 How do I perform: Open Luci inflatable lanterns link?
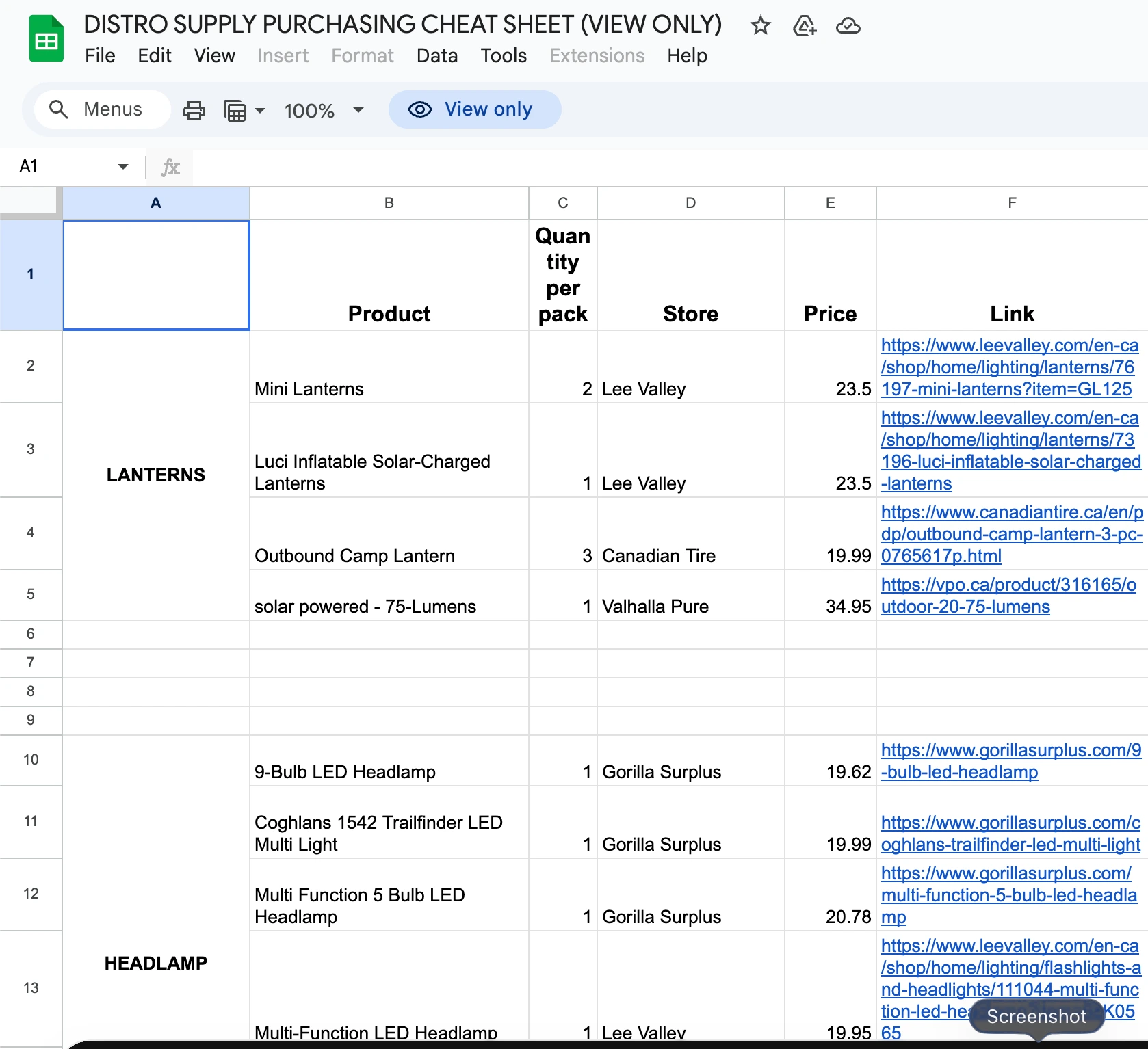click(1011, 451)
